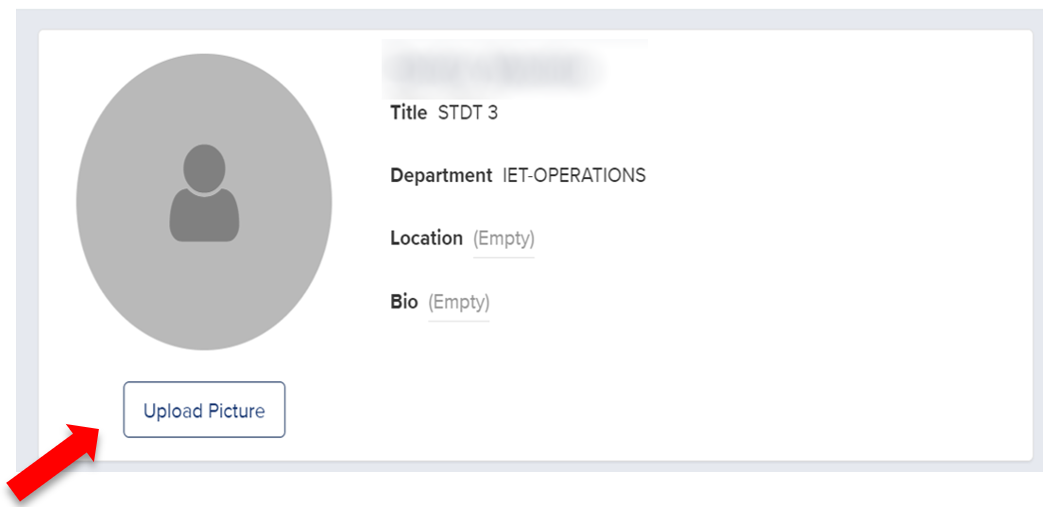Click the Title label
The image size is (1054, 507).
pos(408,113)
